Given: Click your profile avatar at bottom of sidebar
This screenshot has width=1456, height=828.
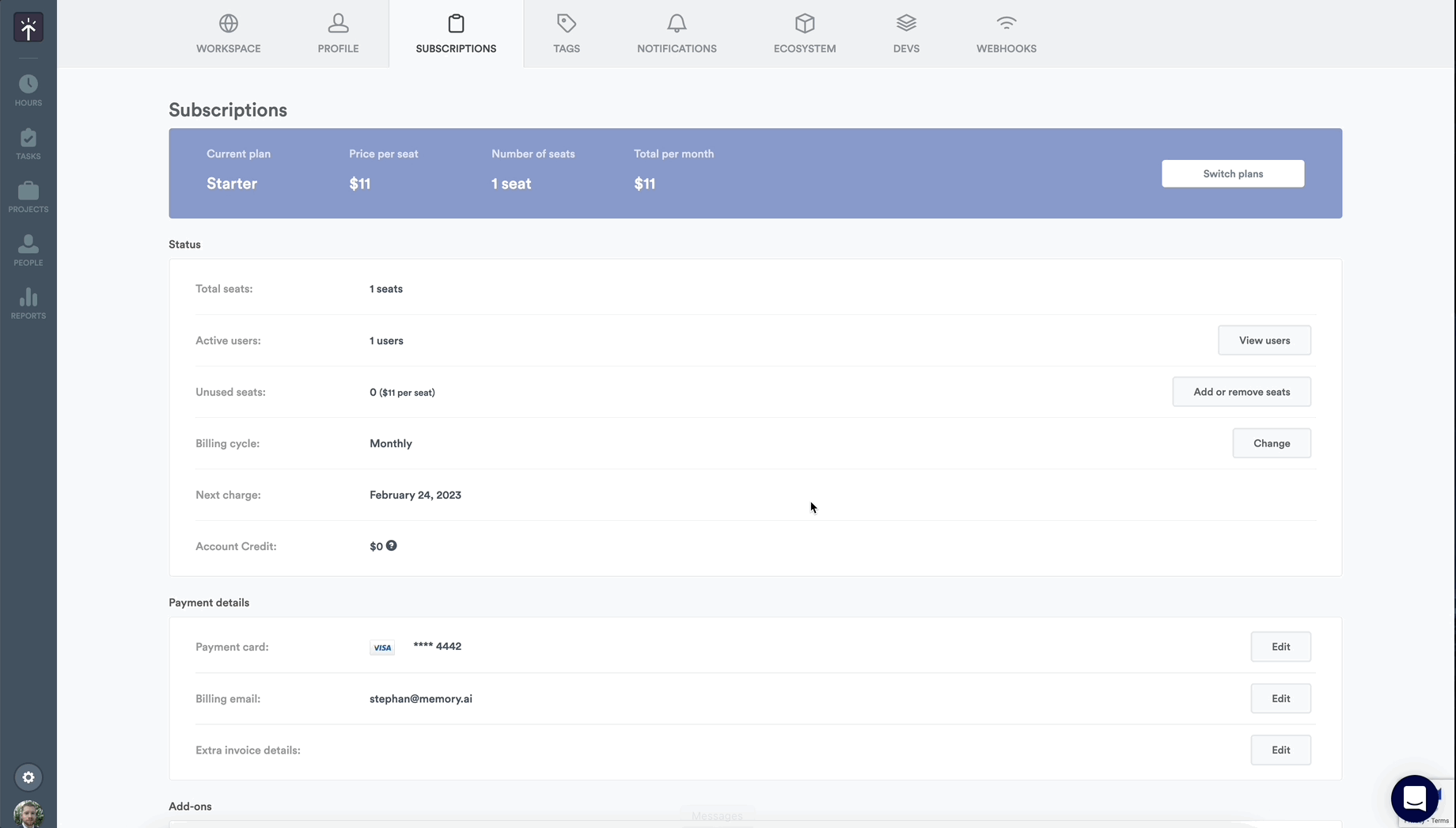Looking at the screenshot, I should click(x=28, y=813).
